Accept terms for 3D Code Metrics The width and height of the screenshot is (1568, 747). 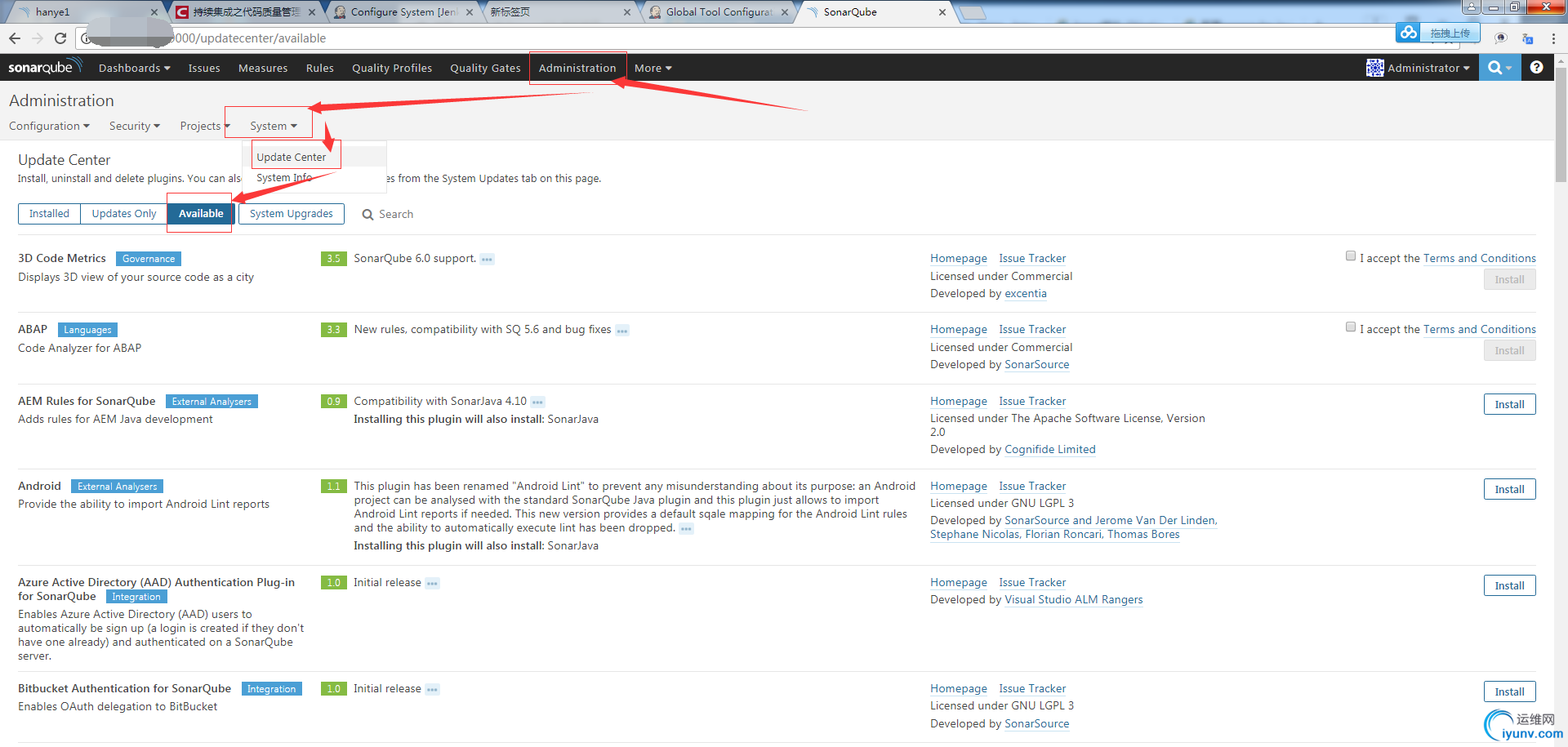(x=1351, y=256)
